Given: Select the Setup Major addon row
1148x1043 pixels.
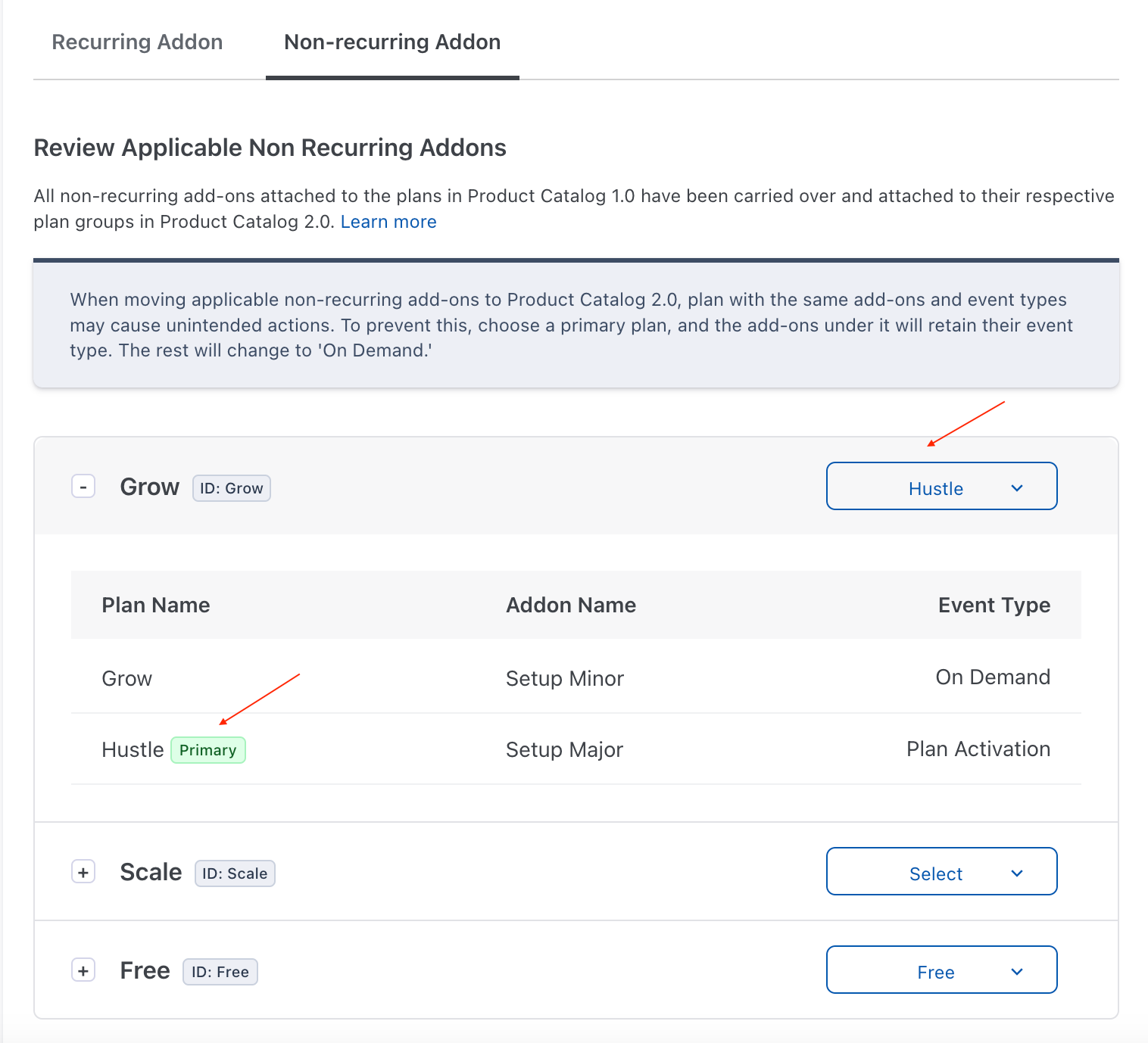Looking at the screenshot, I should 565,749.
